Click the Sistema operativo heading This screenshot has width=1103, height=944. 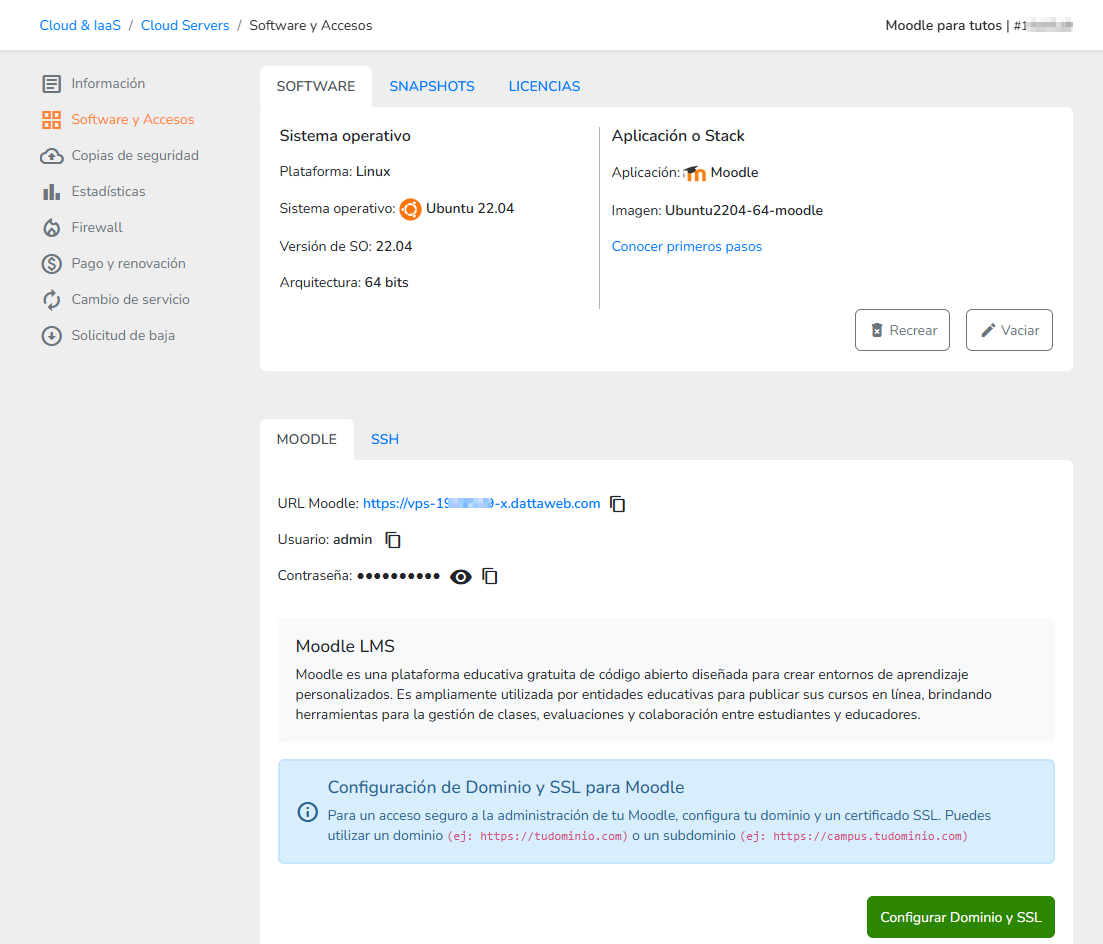[x=345, y=136]
